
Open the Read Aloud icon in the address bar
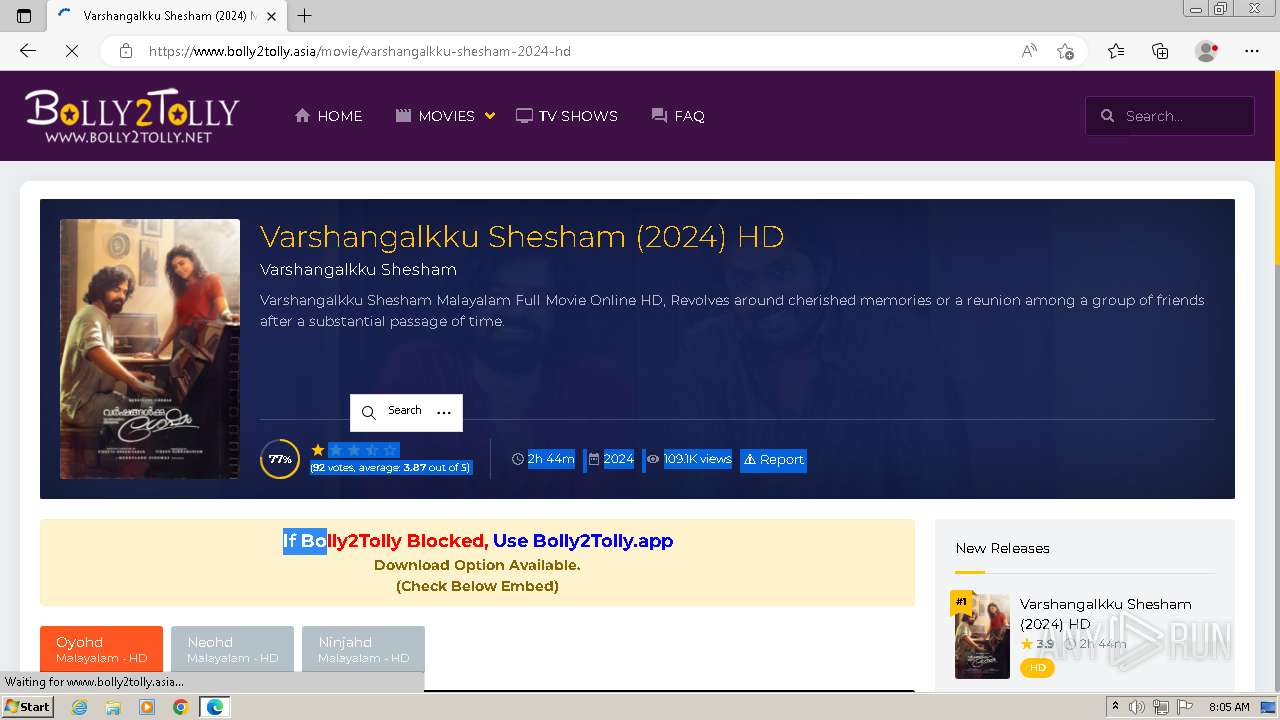click(x=1029, y=51)
